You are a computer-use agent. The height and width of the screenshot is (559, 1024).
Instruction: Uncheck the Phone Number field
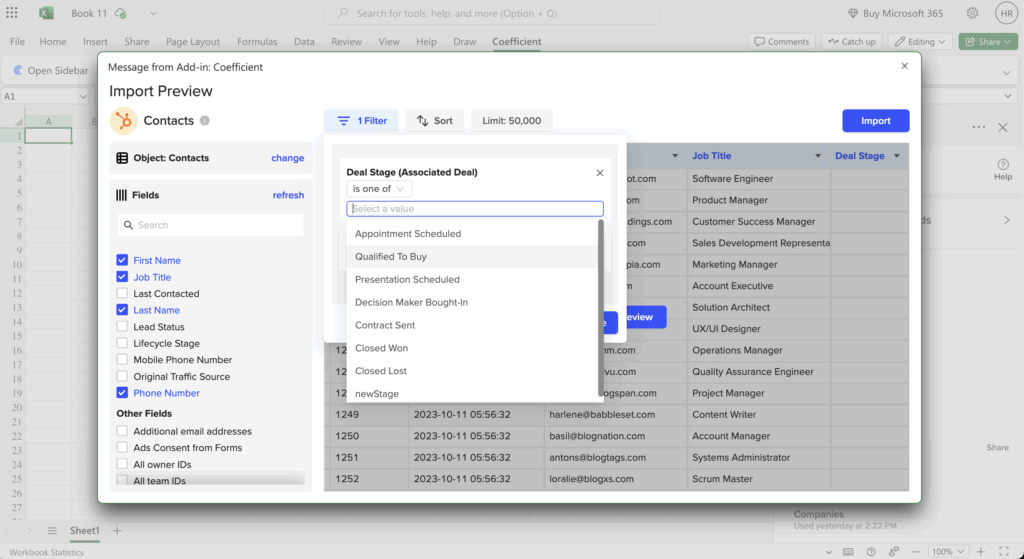click(x=122, y=392)
